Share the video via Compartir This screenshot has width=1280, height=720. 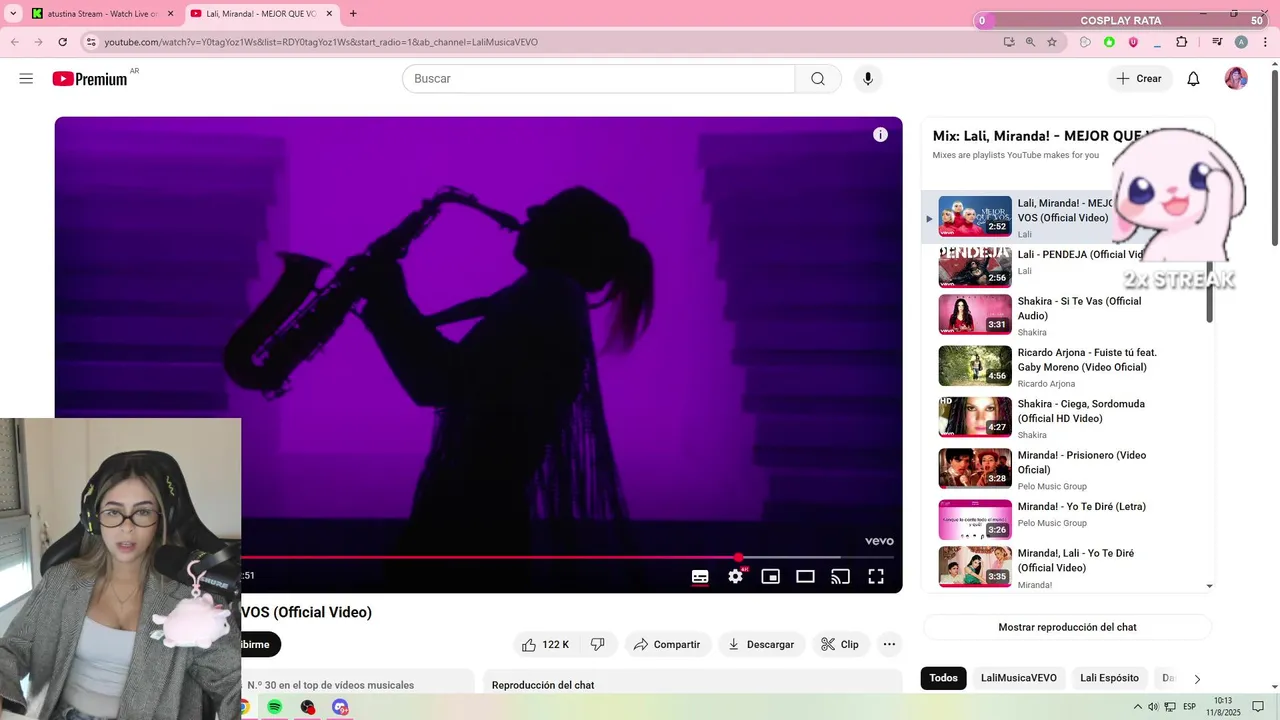coord(667,645)
